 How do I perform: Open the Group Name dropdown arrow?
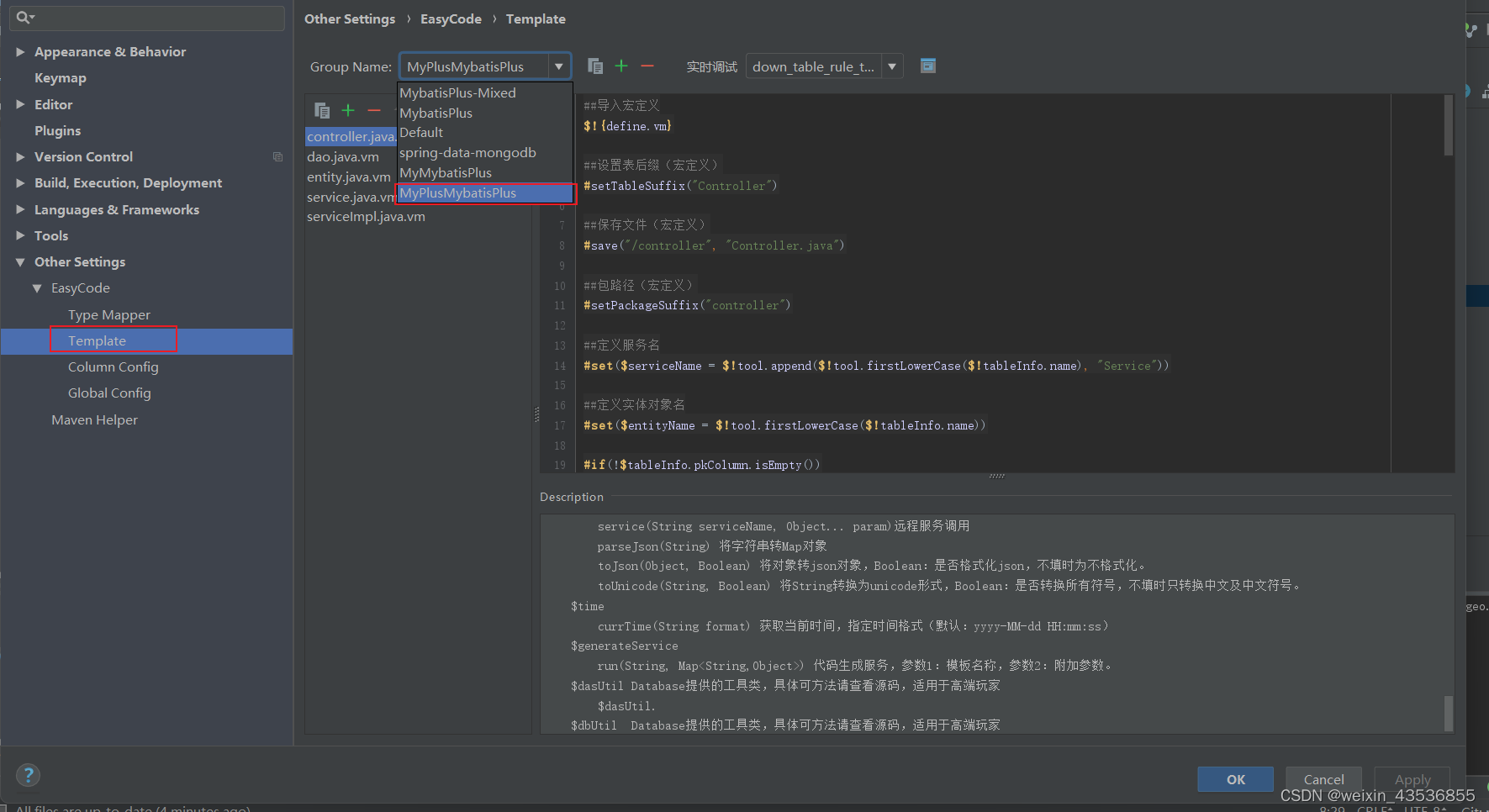(559, 66)
